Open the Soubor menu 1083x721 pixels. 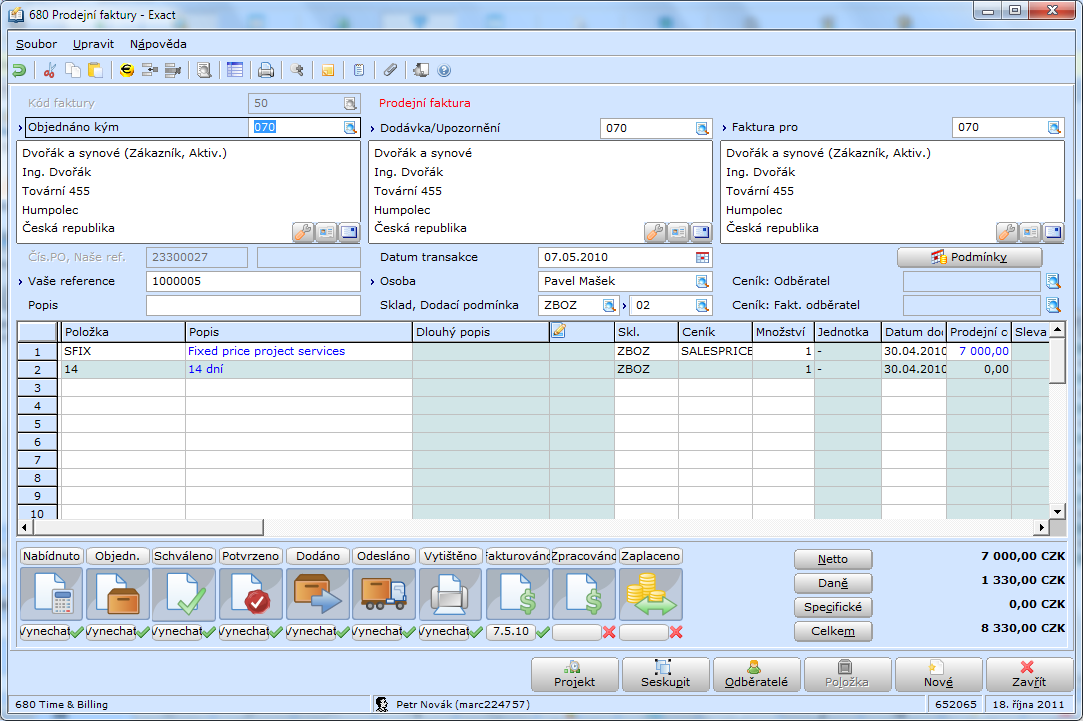pyautogui.click(x=37, y=44)
